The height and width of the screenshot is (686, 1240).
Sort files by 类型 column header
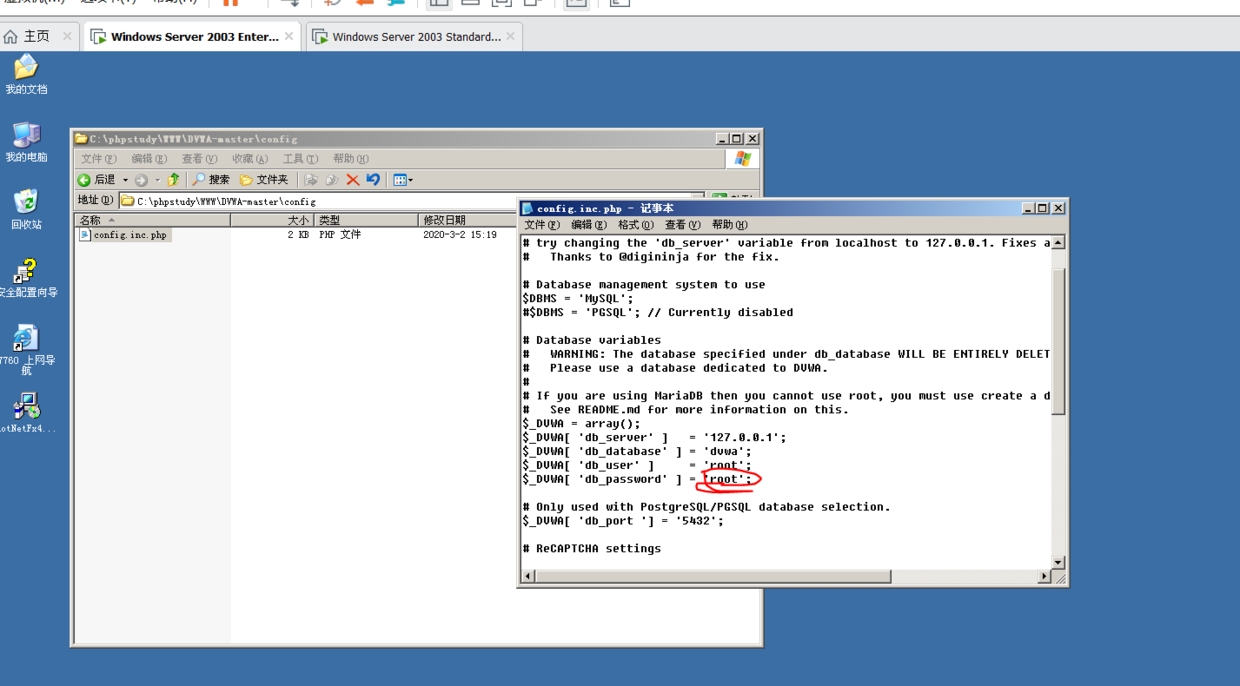366,220
